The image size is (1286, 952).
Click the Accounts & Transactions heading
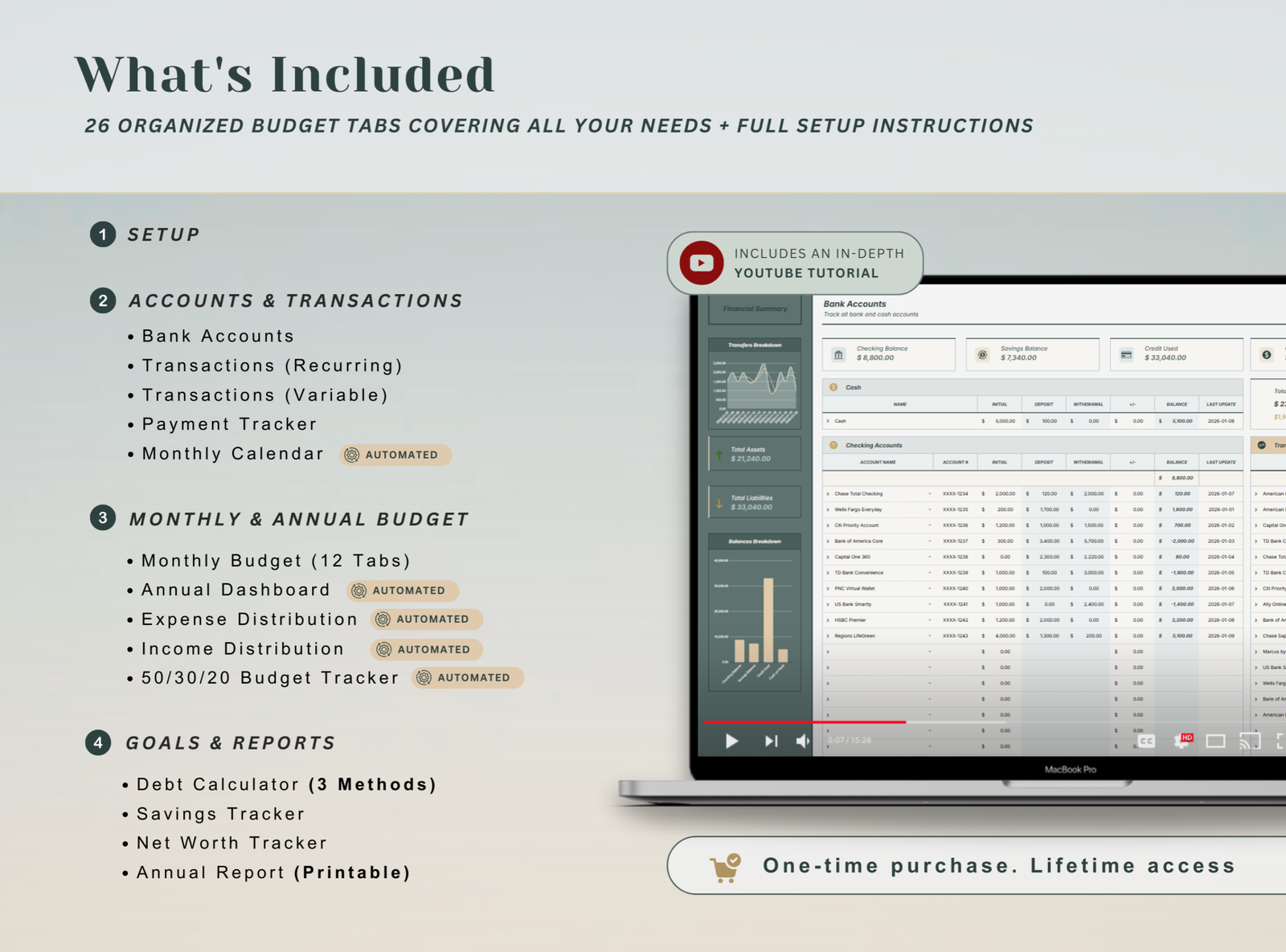click(x=296, y=300)
